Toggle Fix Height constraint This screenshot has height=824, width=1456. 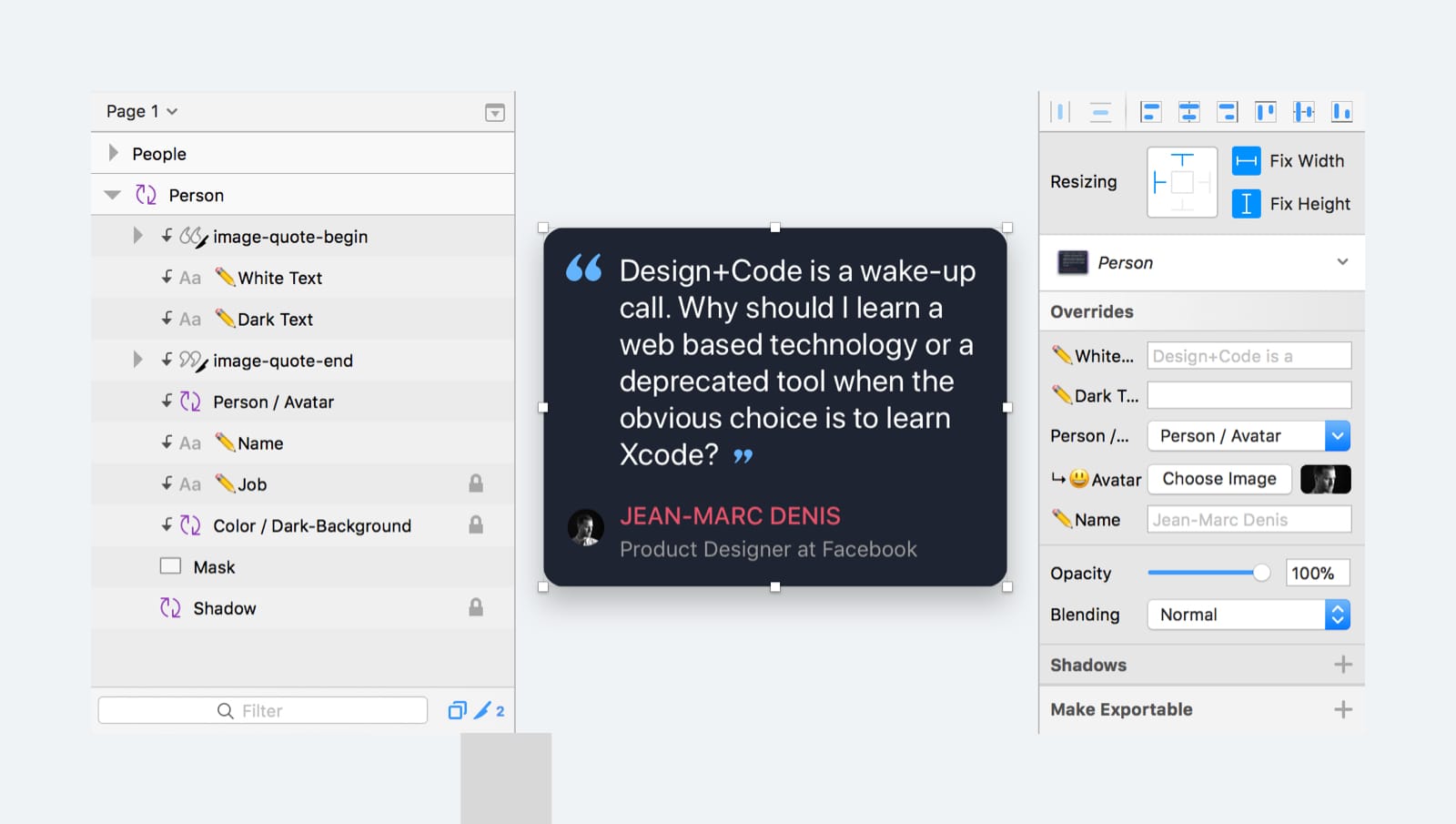pos(1246,203)
